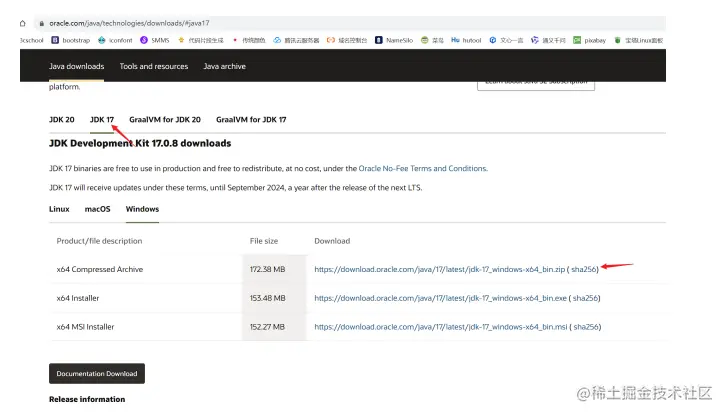
Task: Open the orange bracket-icon bookmark
Action: click(x=331, y=40)
